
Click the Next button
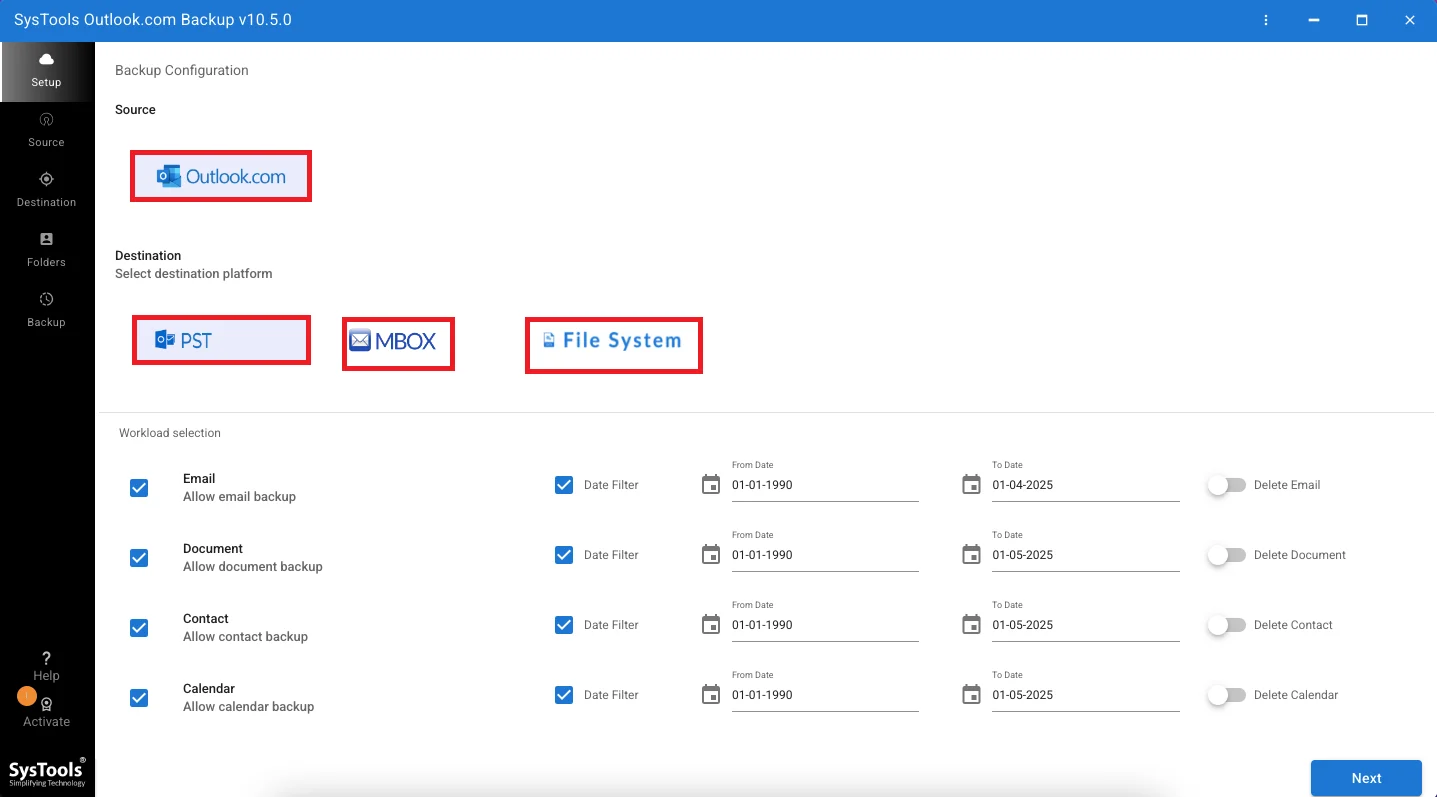pyautogui.click(x=1366, y=778)
